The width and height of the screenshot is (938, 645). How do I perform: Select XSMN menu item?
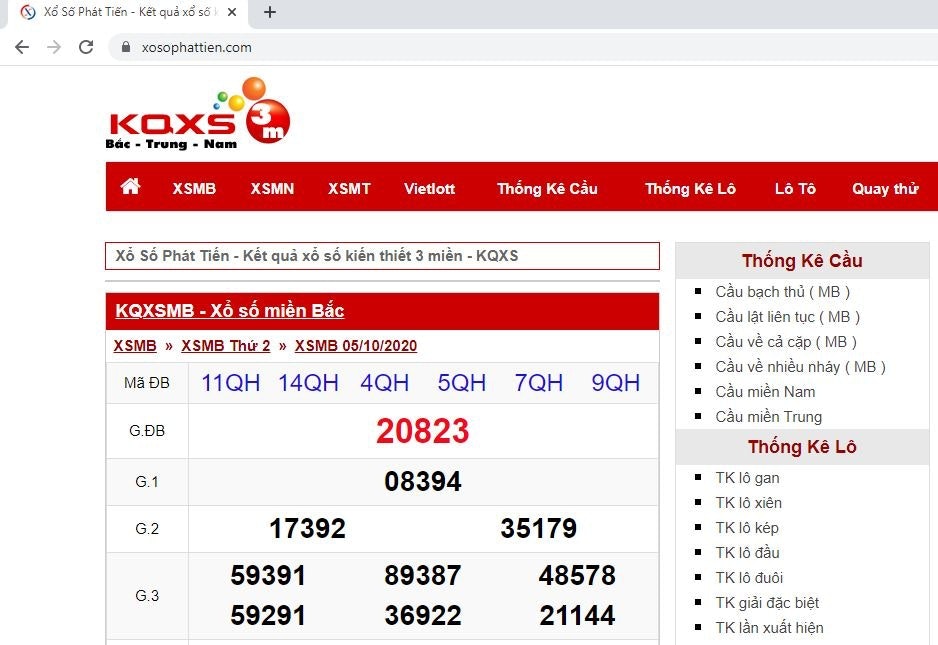[x=272, y=188]
